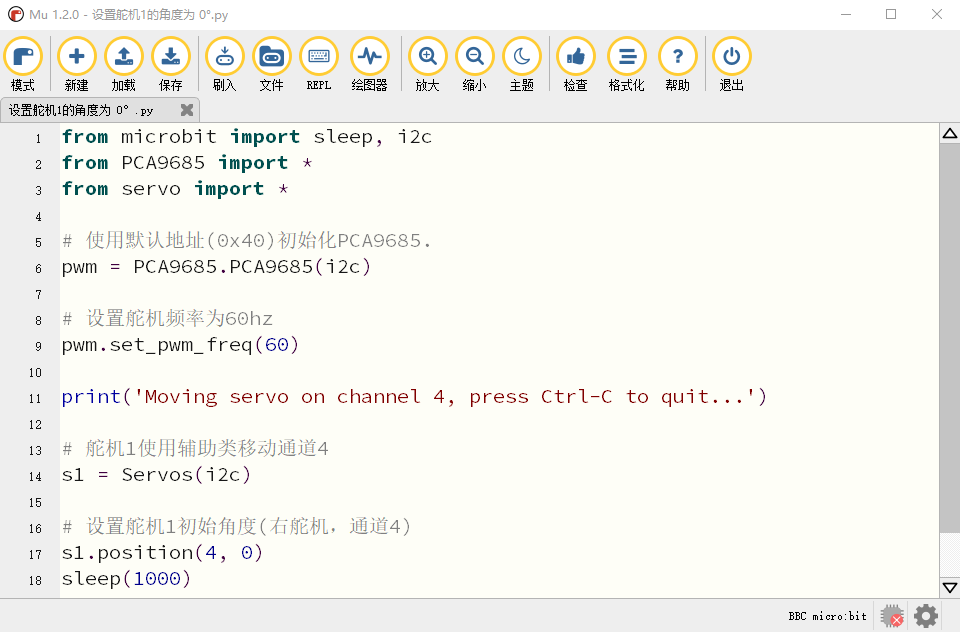
Task: Zoom in with 放大
Action: (427, 64)
